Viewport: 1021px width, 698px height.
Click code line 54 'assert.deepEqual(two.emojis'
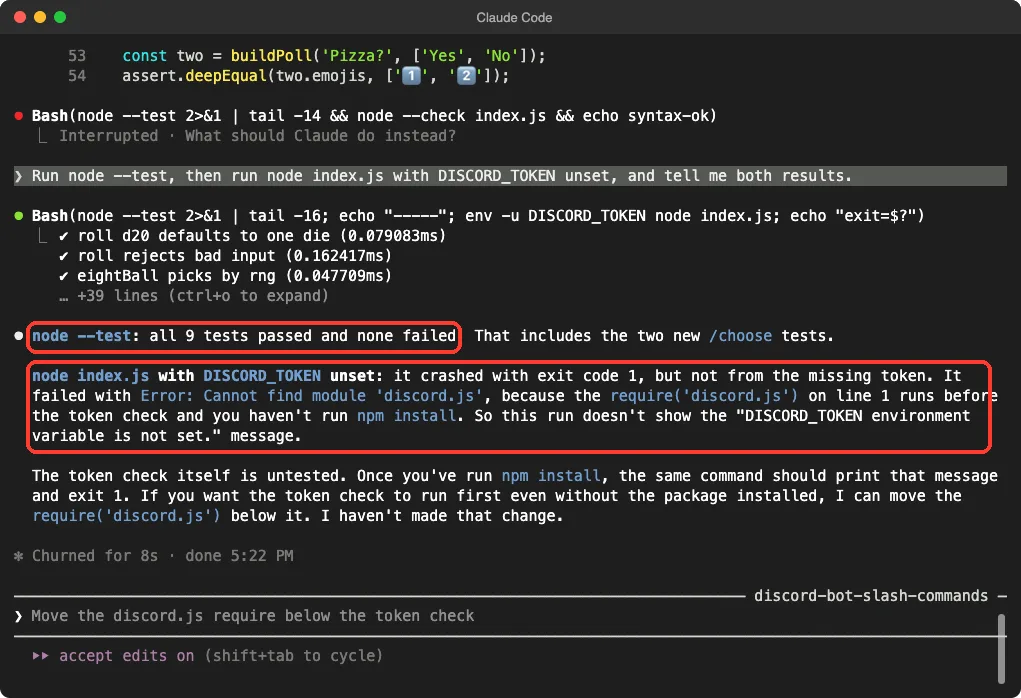(x=316, y=76)
